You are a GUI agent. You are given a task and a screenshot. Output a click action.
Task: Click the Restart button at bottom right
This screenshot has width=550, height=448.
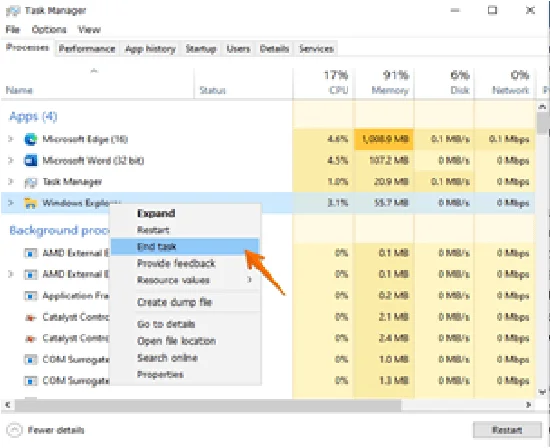pos(507,430)
